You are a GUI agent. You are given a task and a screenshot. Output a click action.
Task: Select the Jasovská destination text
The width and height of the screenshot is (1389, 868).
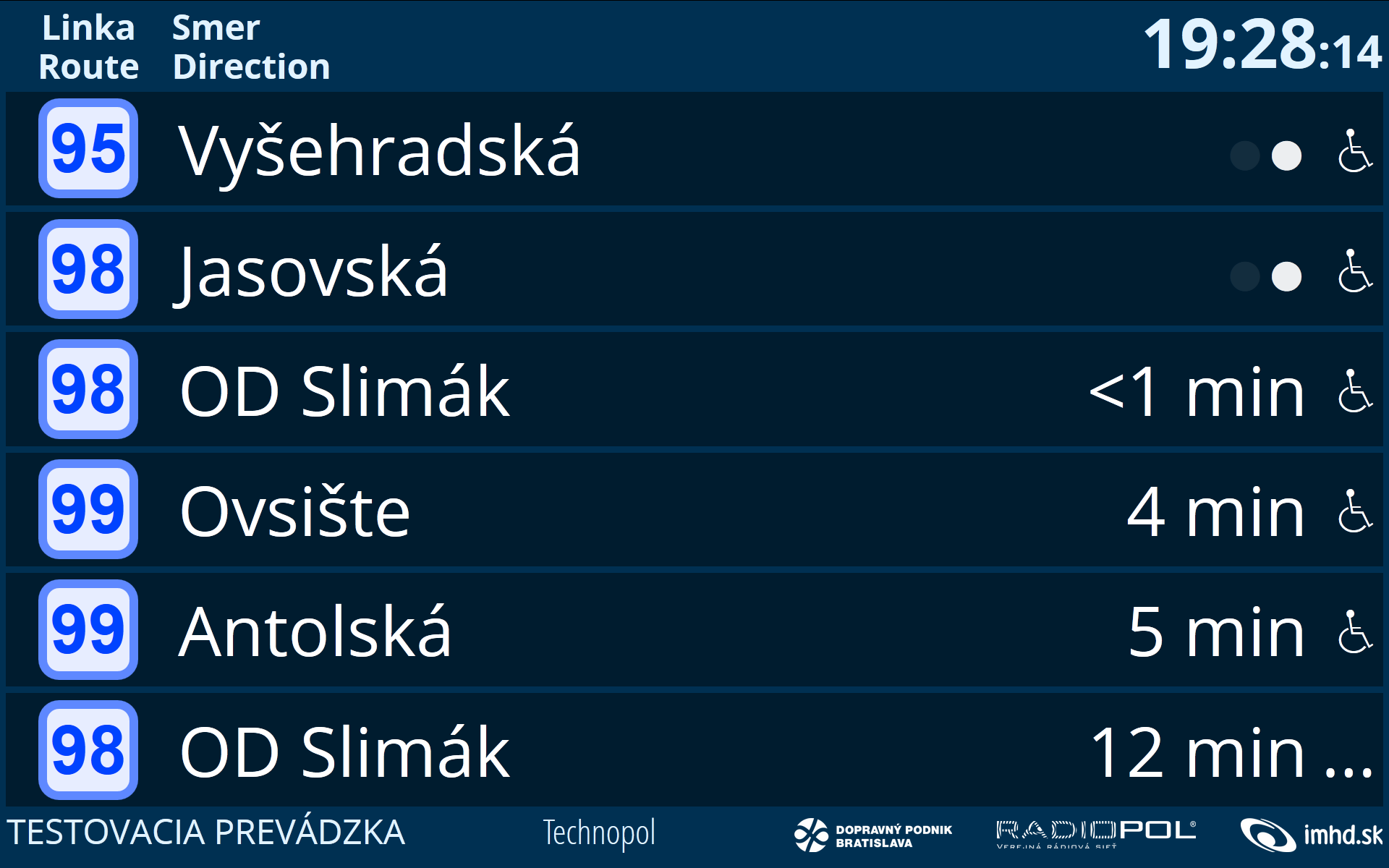tap(313, 272)
